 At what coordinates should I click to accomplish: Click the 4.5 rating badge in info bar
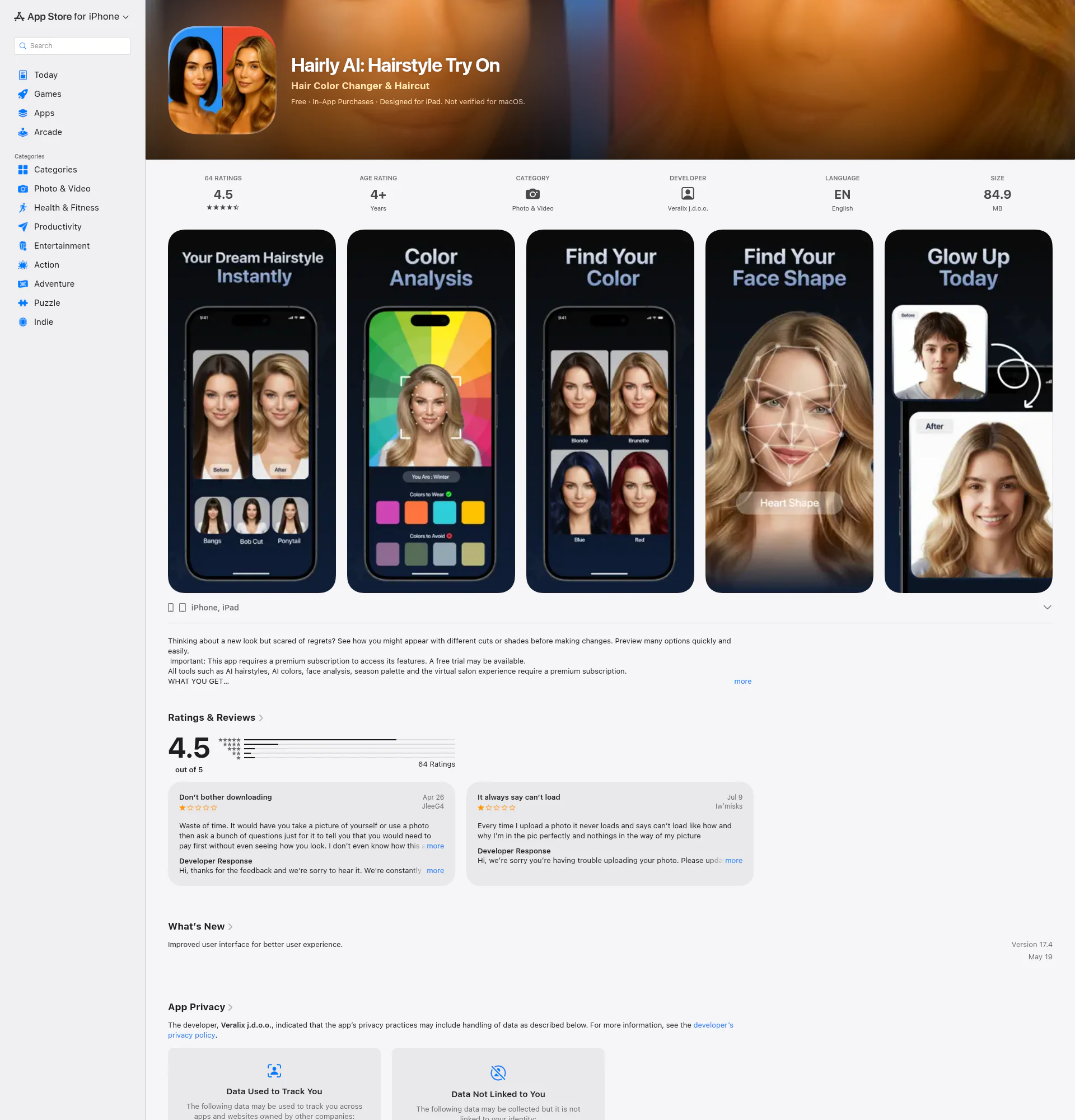point(223,194)
